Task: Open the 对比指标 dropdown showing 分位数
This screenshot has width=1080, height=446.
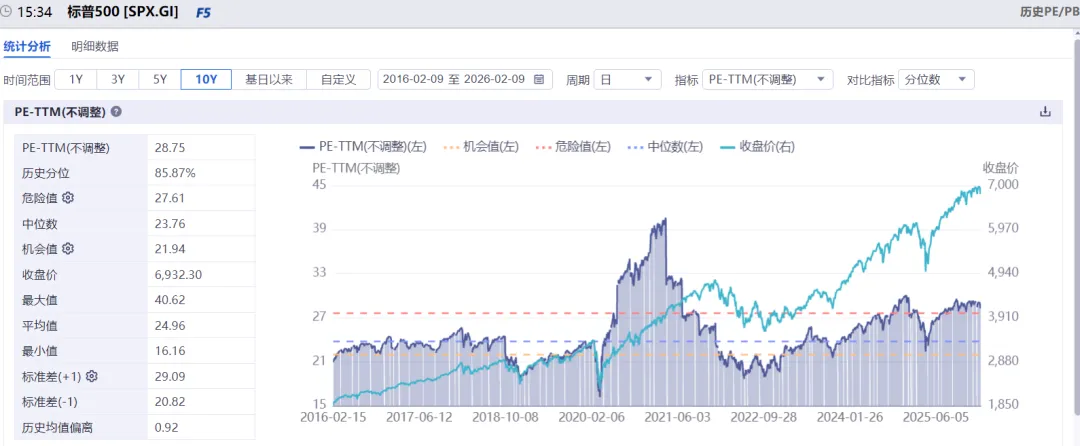Action: (937, 79)
